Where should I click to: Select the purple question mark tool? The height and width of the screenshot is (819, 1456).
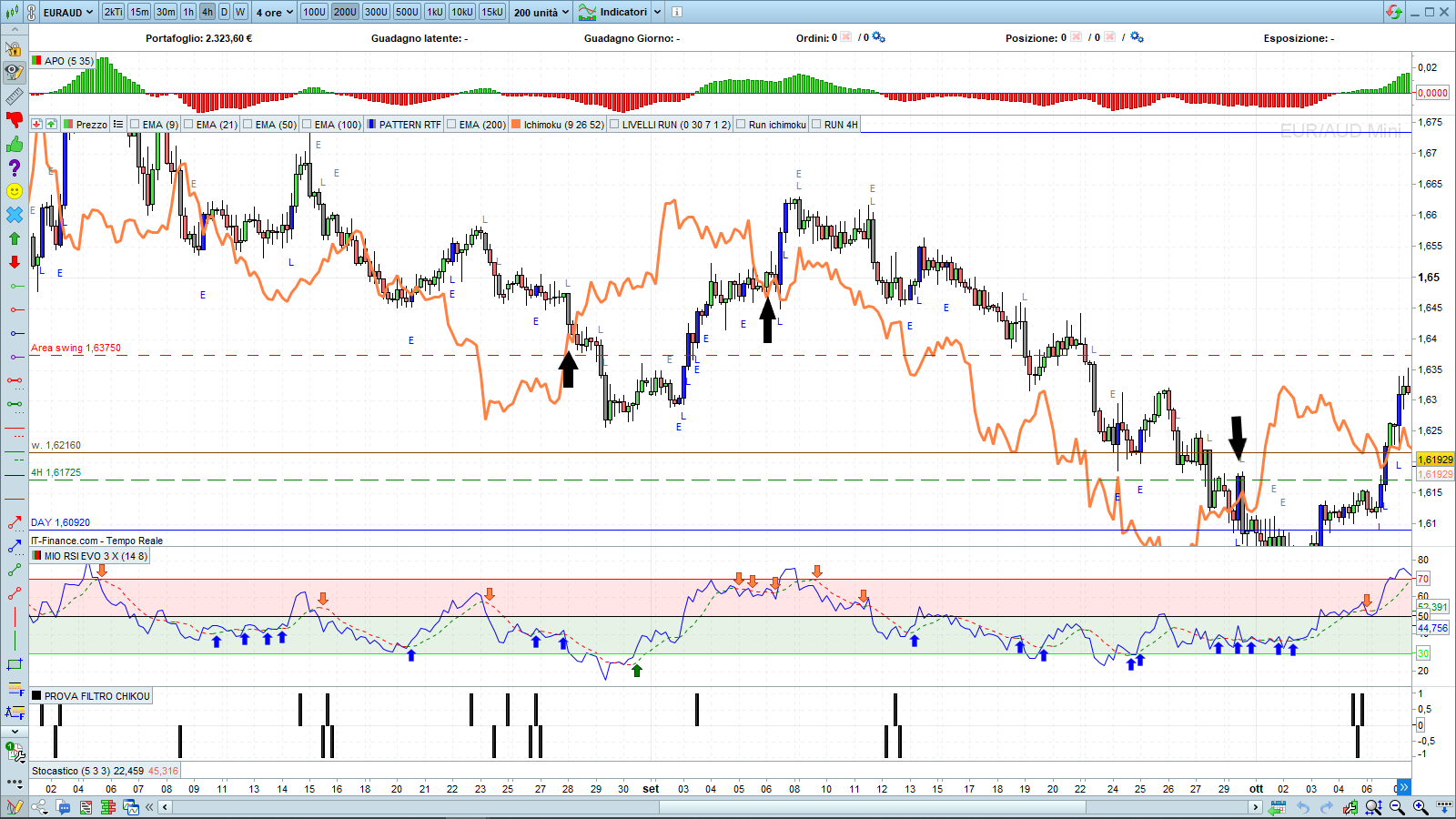point(14,167)
